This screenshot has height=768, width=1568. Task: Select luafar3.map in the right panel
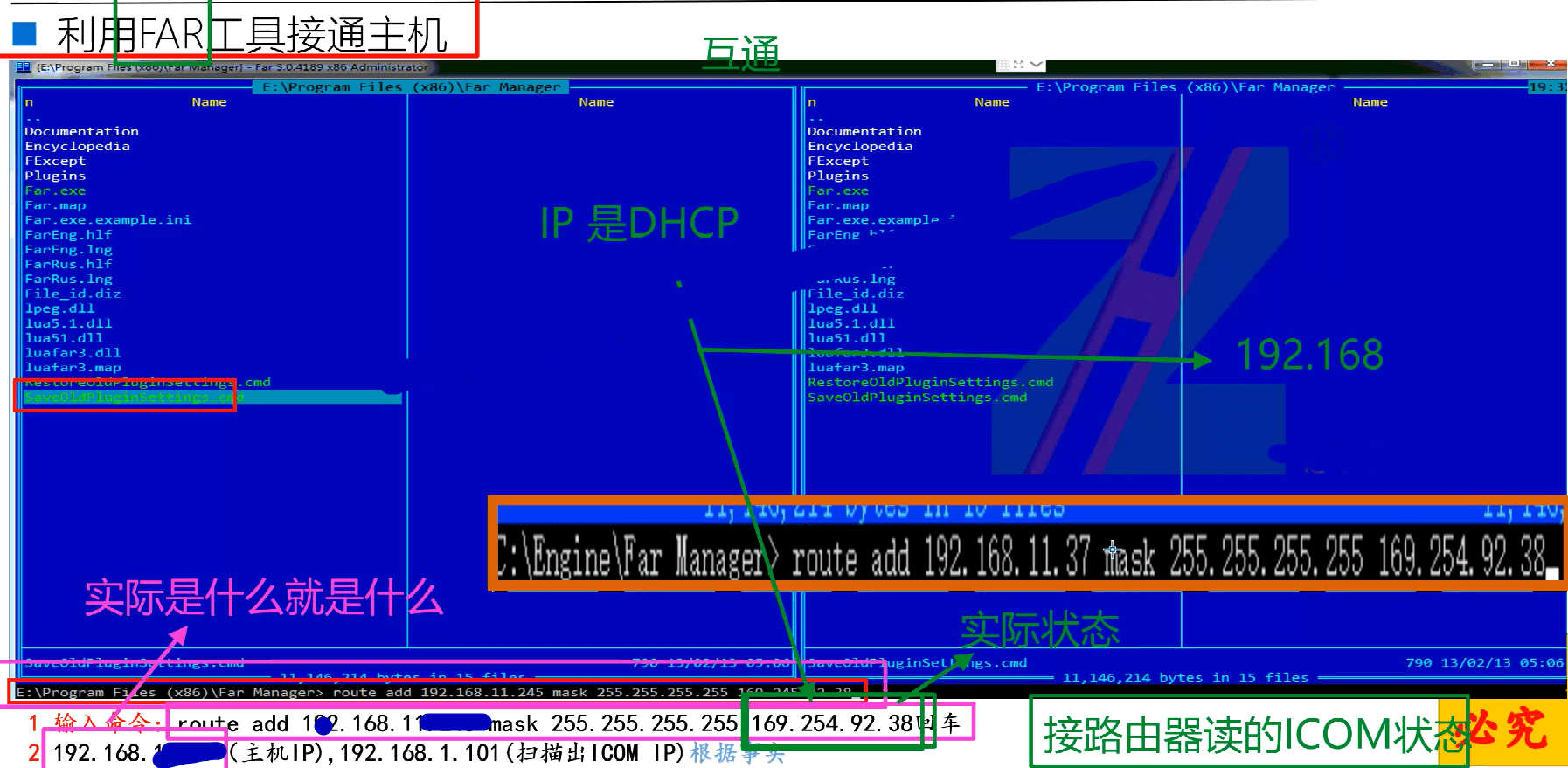point(856,368)
